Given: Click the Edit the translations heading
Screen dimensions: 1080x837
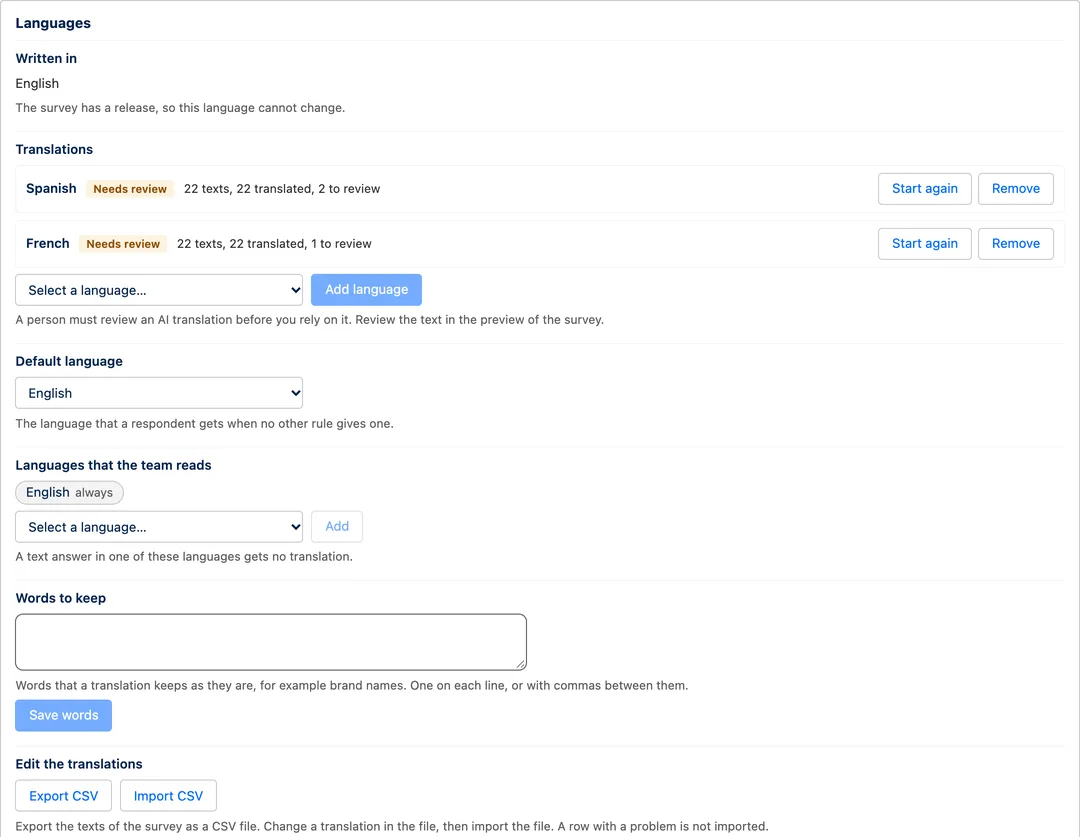Looking at the screenshot, I should [79, 764].
